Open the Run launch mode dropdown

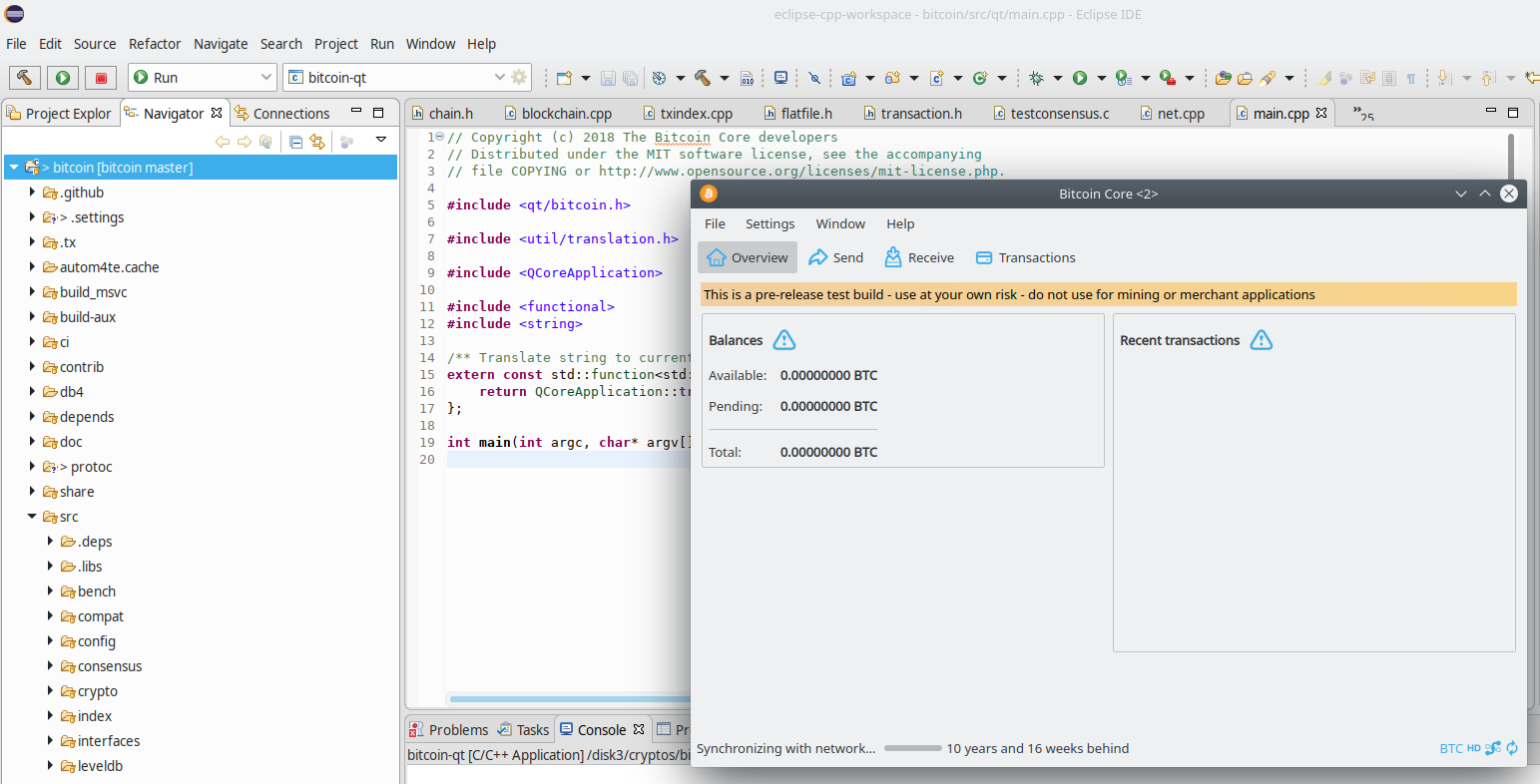tap(266, 77)
